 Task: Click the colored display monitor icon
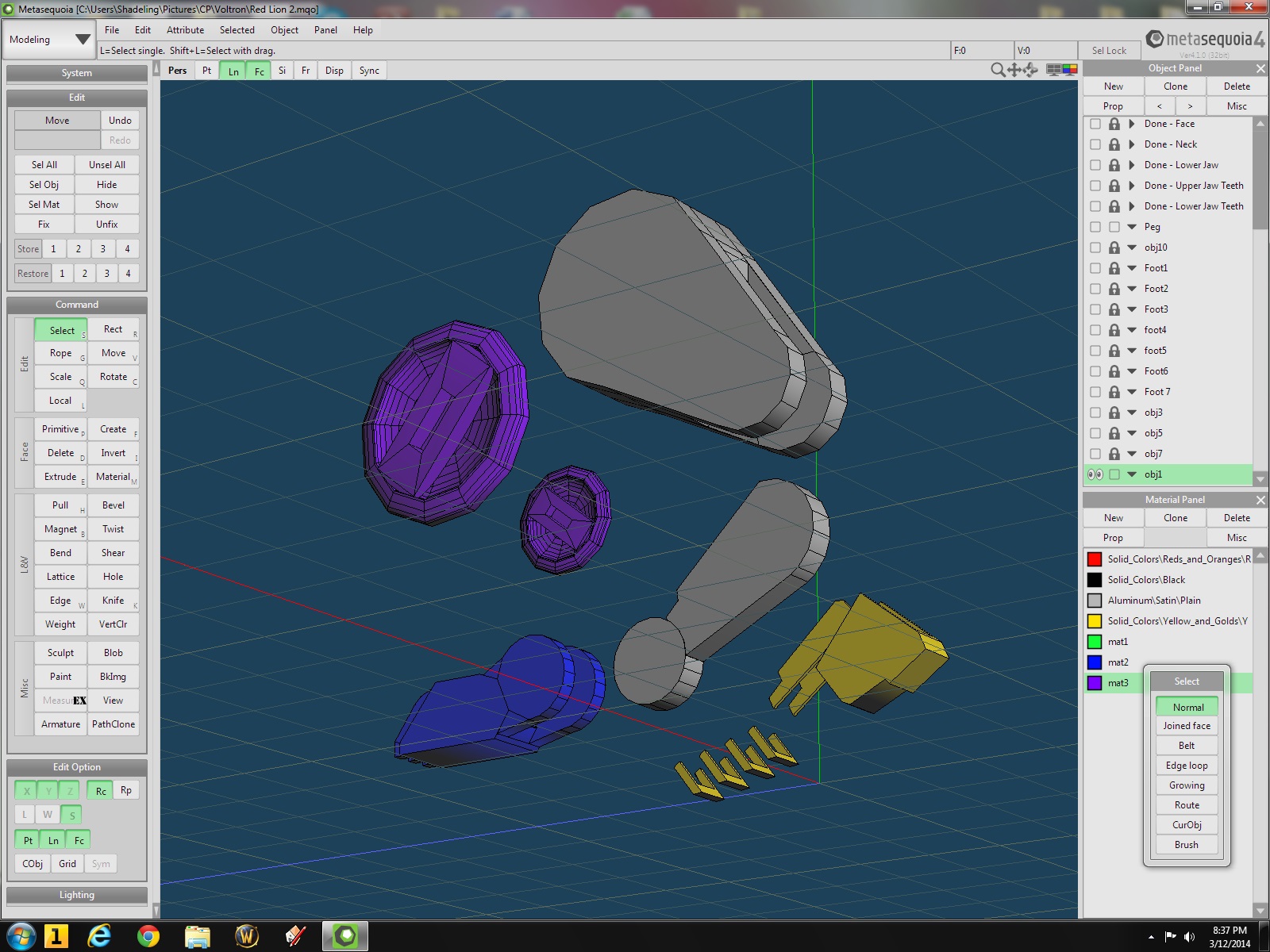pyautogui.click(x=1070, y=70)
